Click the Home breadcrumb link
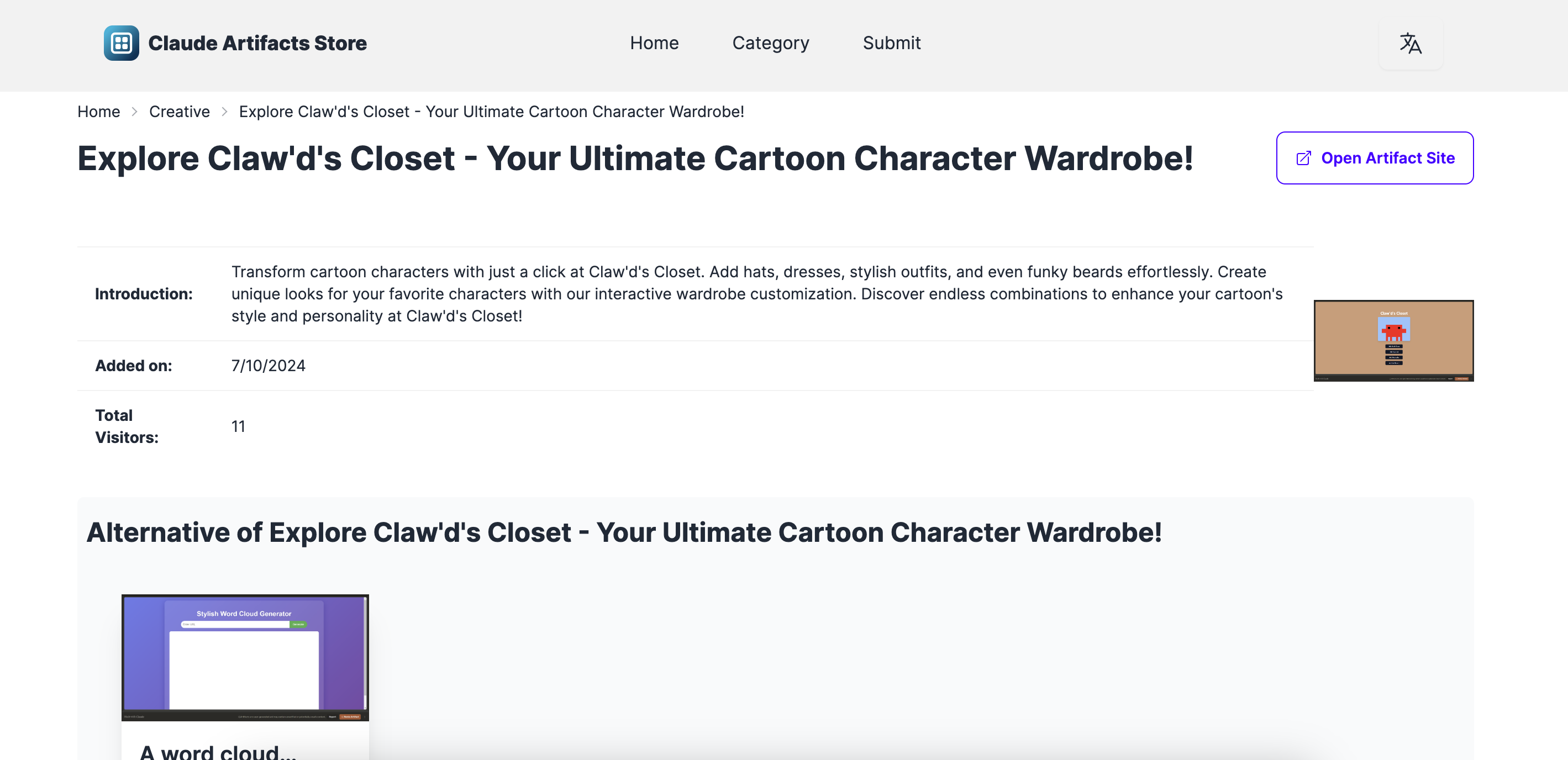1568x760 pixels. pyautogui.click(x=98, y=112)
